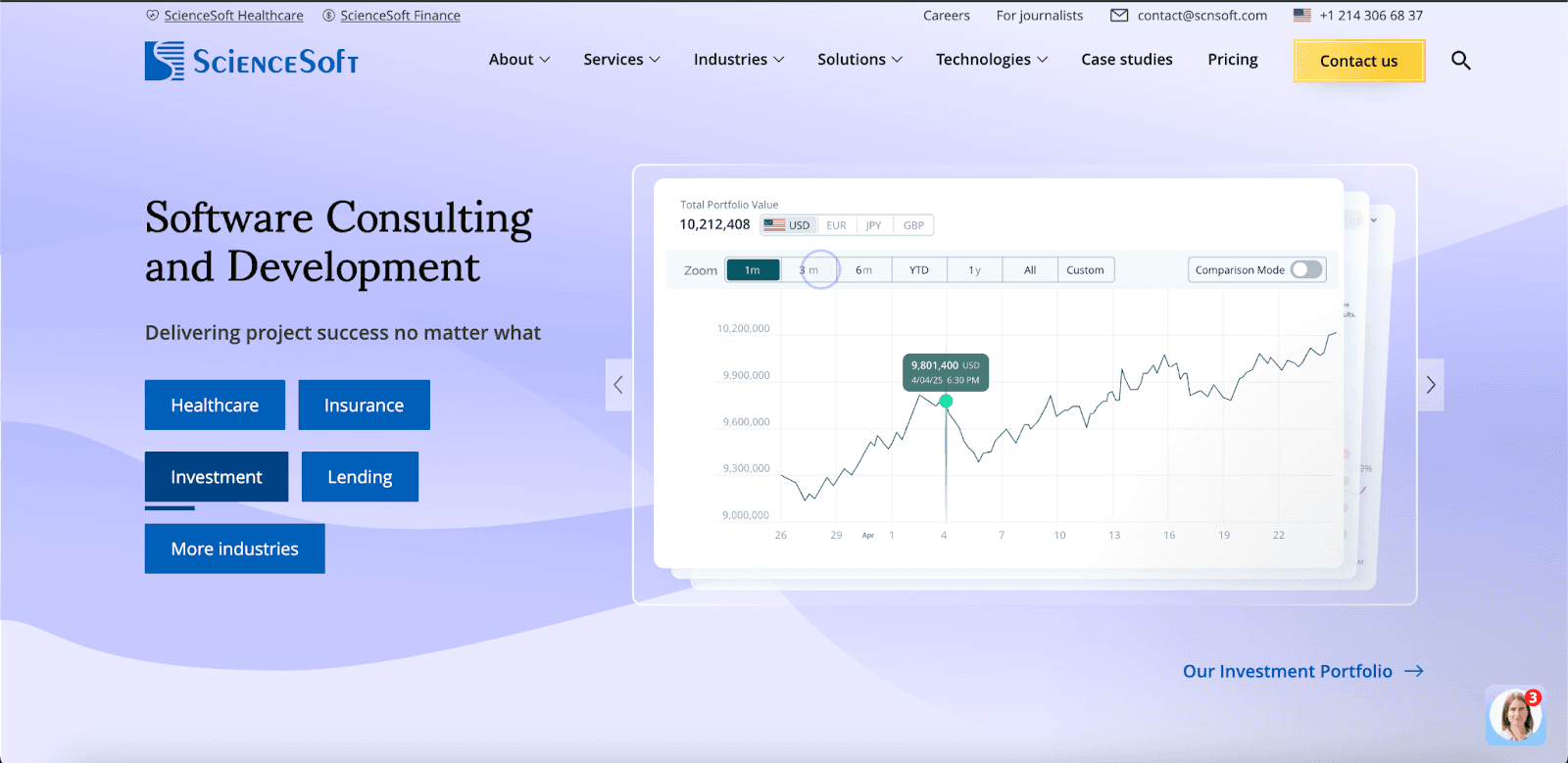
Task: Set chart zoom to 1m
Action: point(753,270)
